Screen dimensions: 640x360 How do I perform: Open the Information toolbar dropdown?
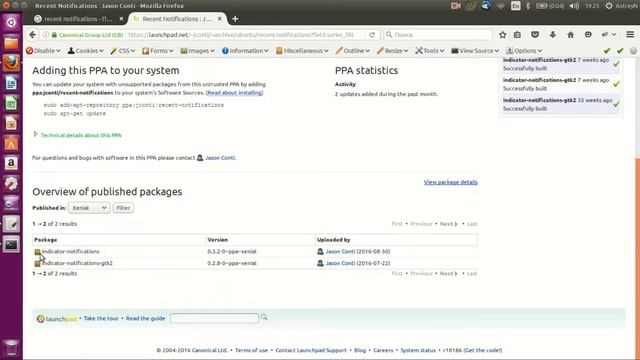(x=245, y=51)
